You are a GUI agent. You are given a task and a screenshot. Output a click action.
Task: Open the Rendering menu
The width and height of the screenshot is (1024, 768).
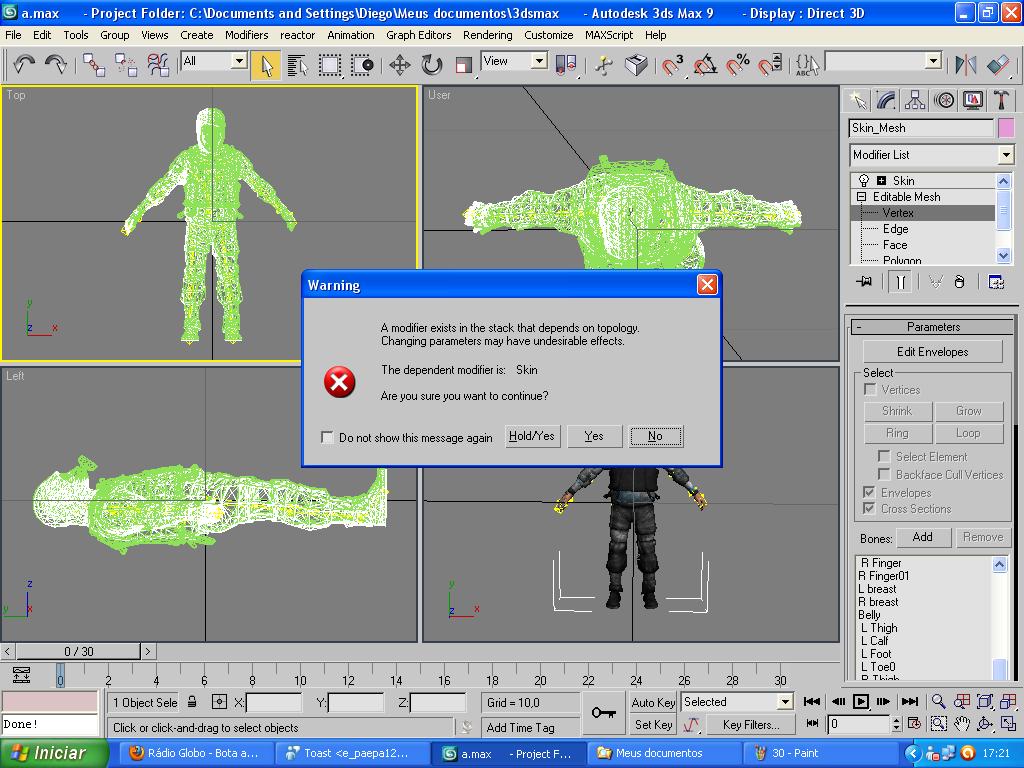tap(487, 34)
